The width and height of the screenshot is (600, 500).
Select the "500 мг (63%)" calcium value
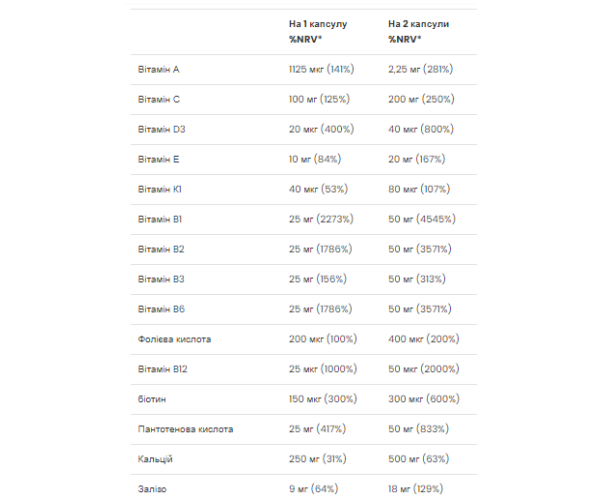(418, 459)
